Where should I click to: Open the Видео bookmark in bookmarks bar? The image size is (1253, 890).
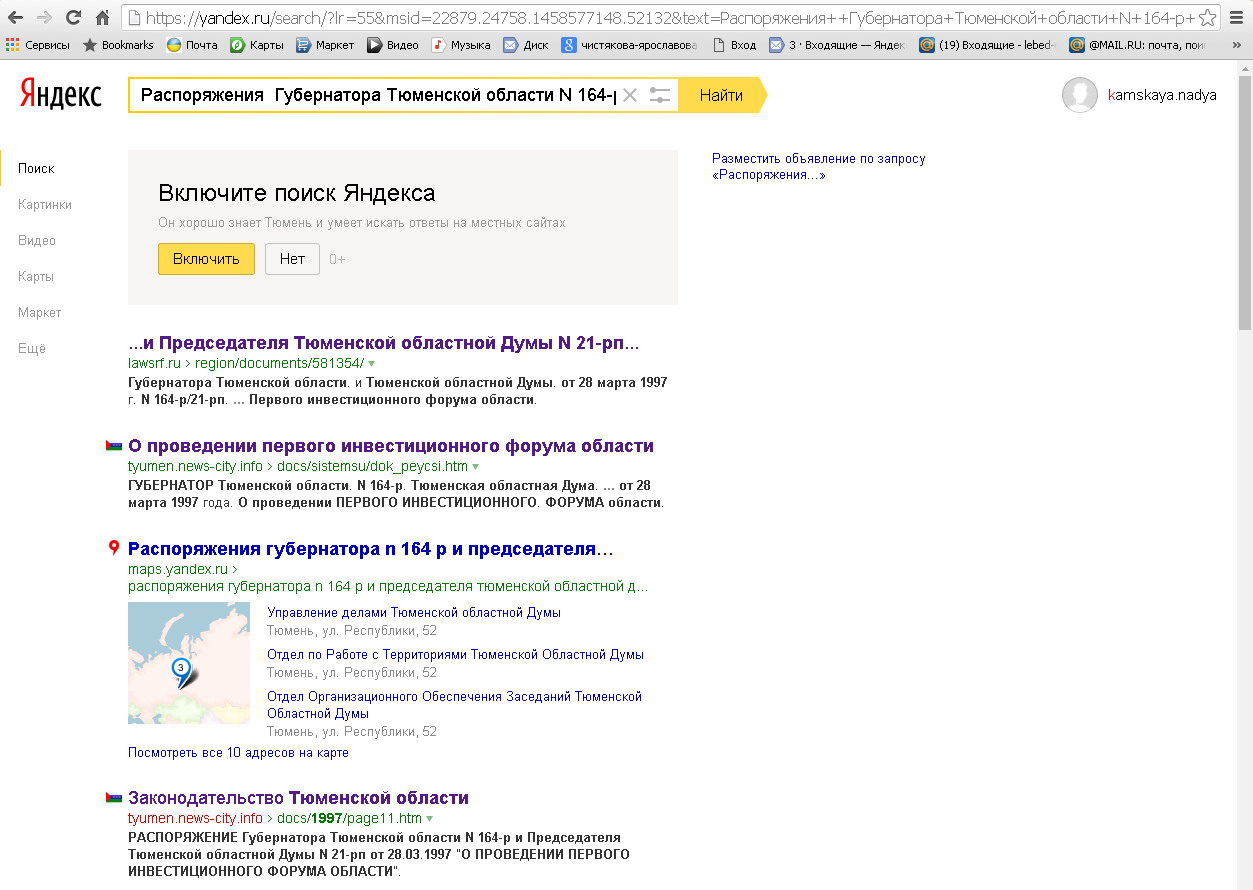393,45
